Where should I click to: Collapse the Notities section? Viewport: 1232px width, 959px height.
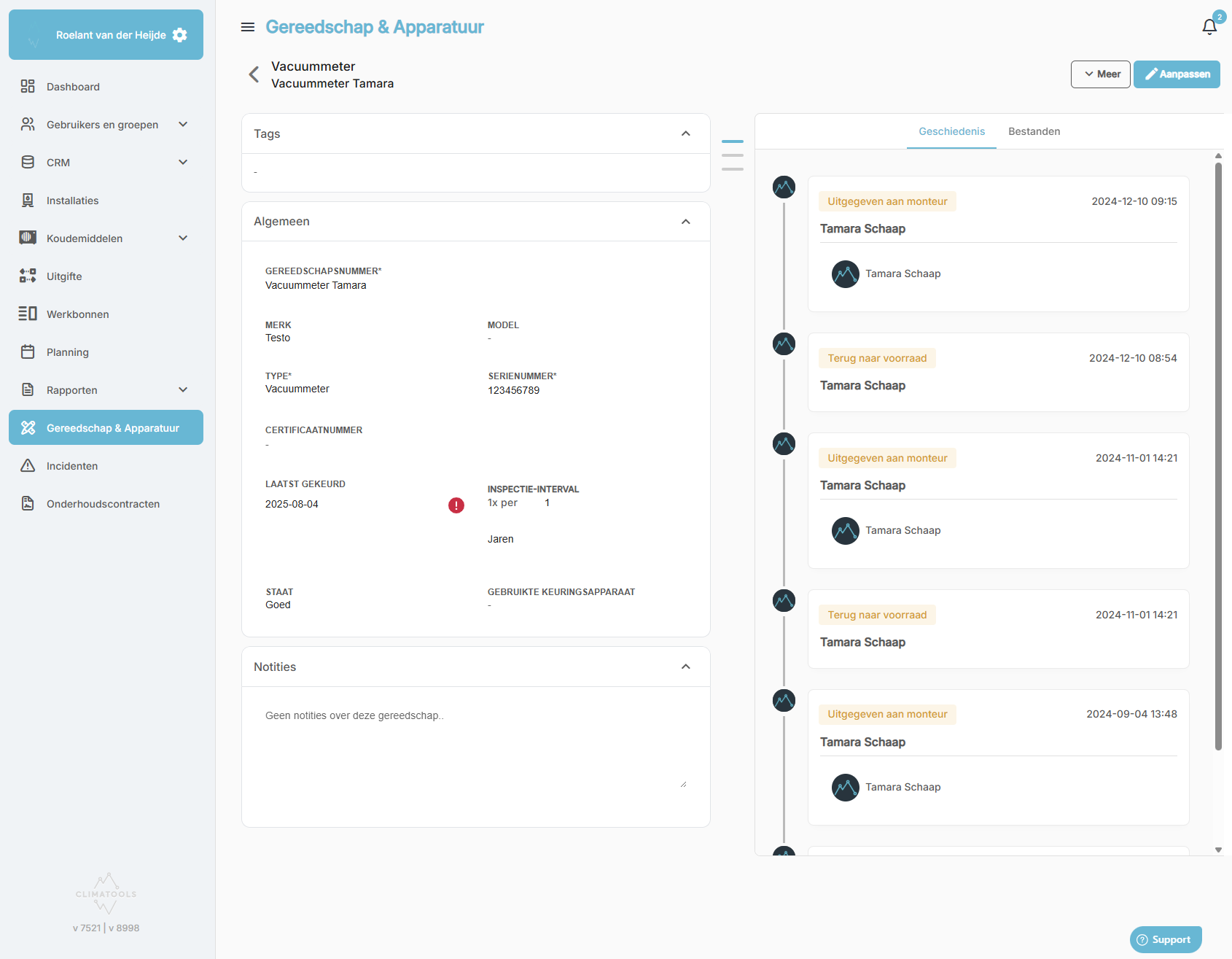[686, 667]
